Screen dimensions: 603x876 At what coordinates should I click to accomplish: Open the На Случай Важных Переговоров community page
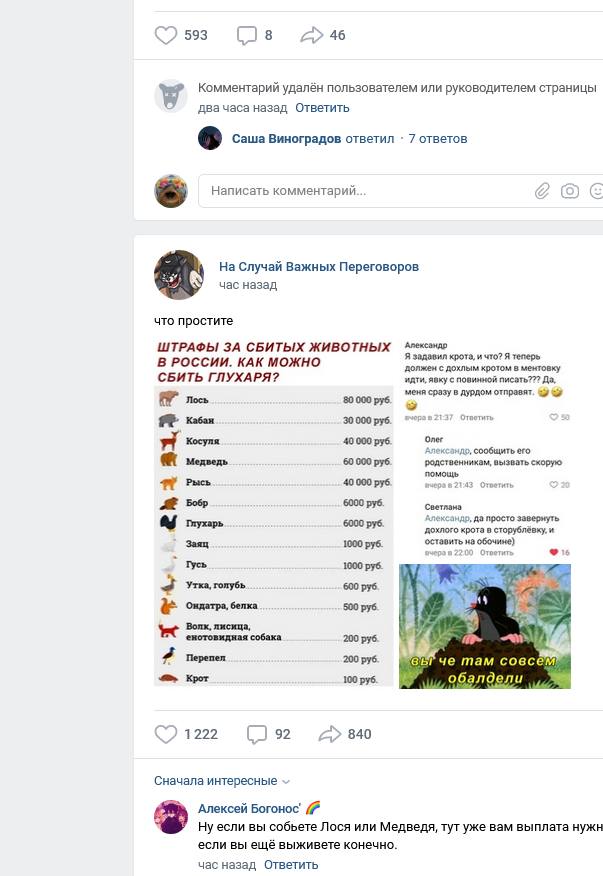coord(319,266)
